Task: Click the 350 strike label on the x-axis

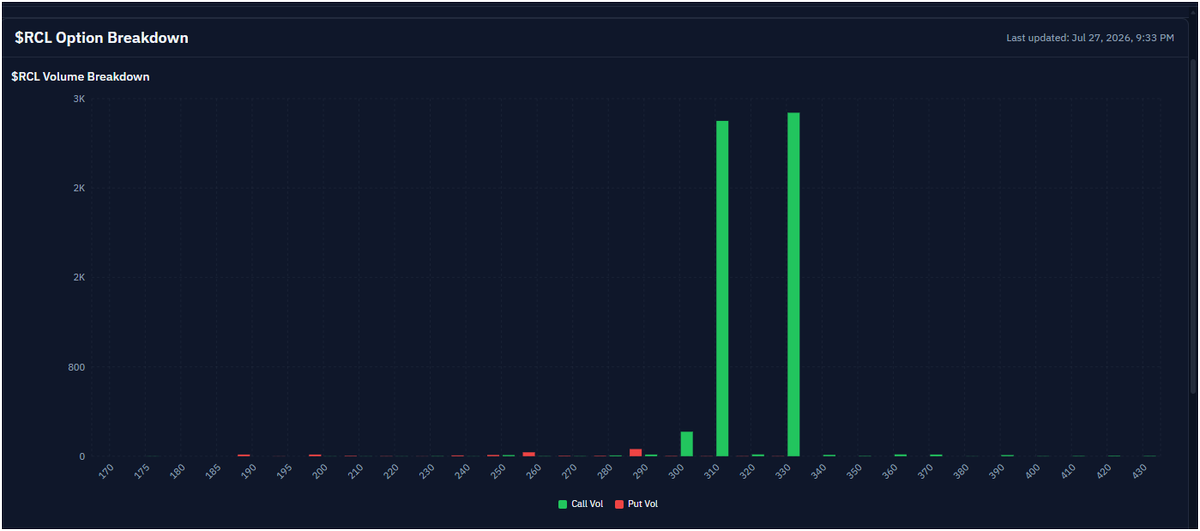Action: 852,471
